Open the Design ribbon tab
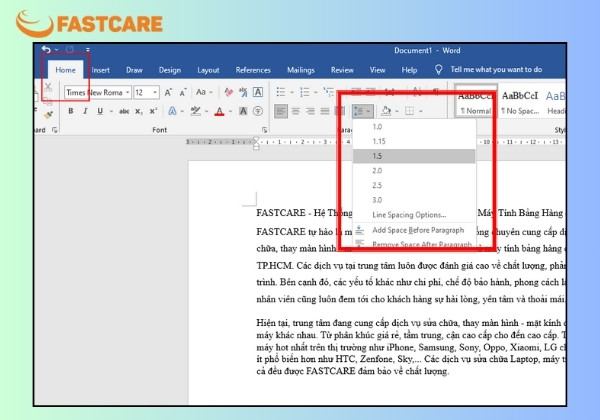Screen dimensions: 600x420 click(x=170, y=70)
